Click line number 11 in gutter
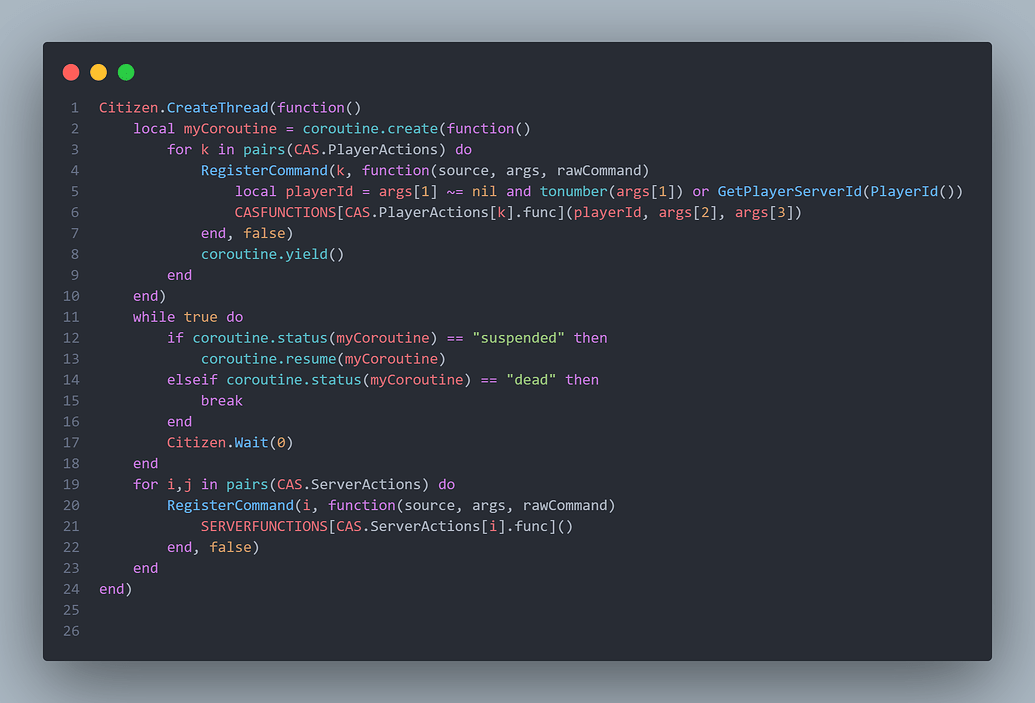 click(71, 317)
